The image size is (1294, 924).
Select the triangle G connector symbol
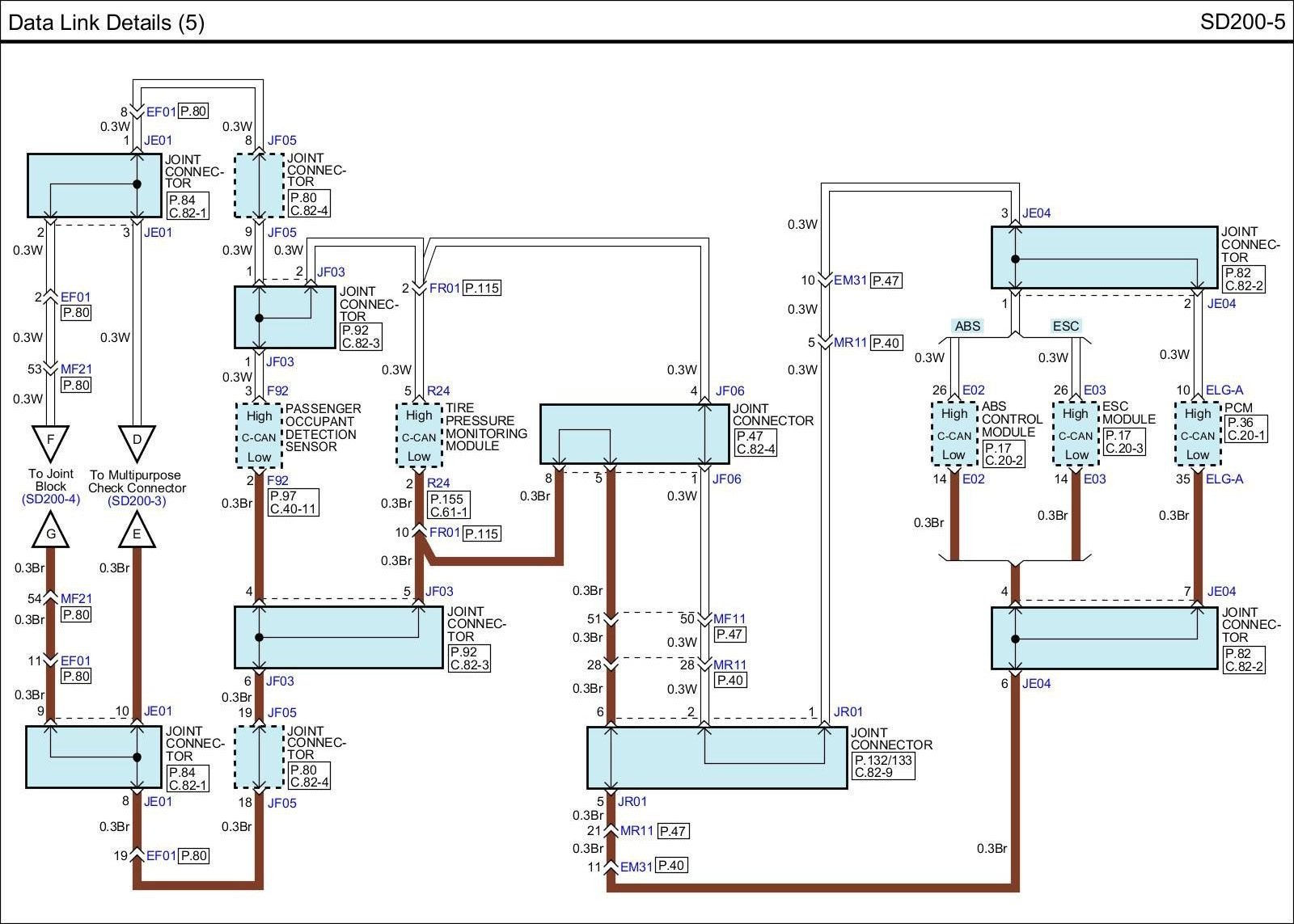point(51,532)
